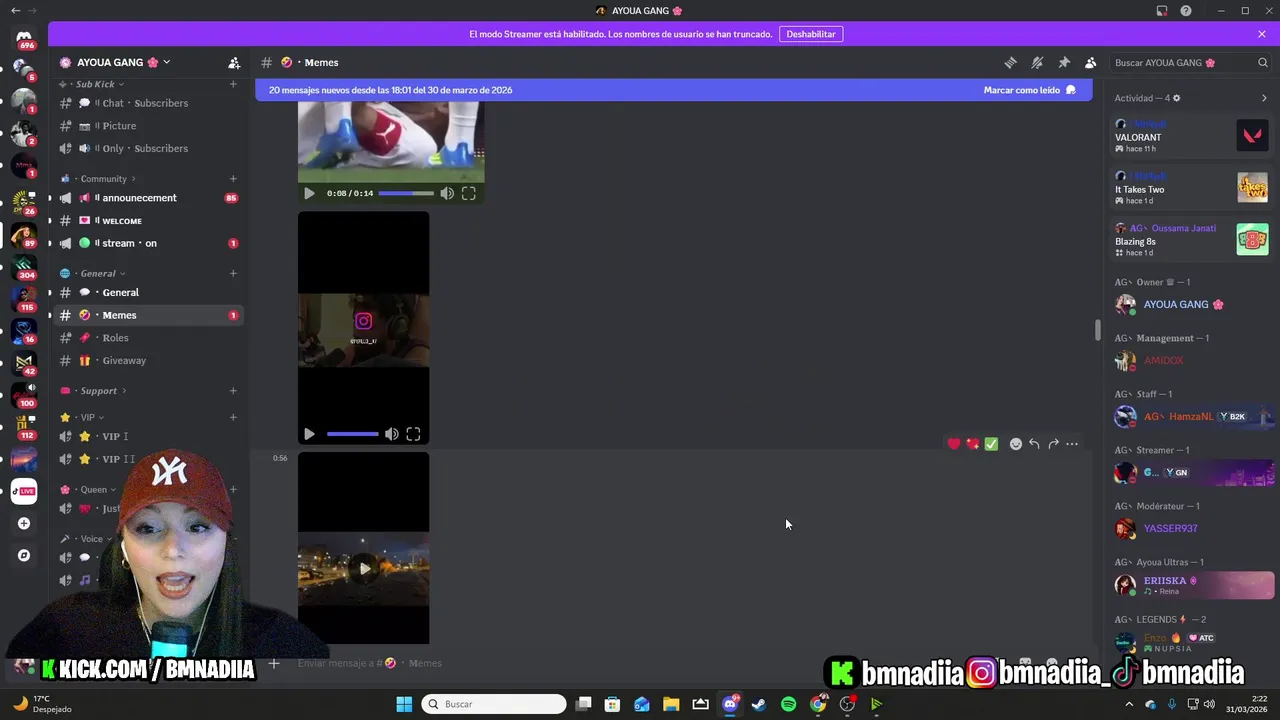The height and width of the screenshot is (720, 1280).
Task: React with the red heart emoji
Action: coord(954,444)
